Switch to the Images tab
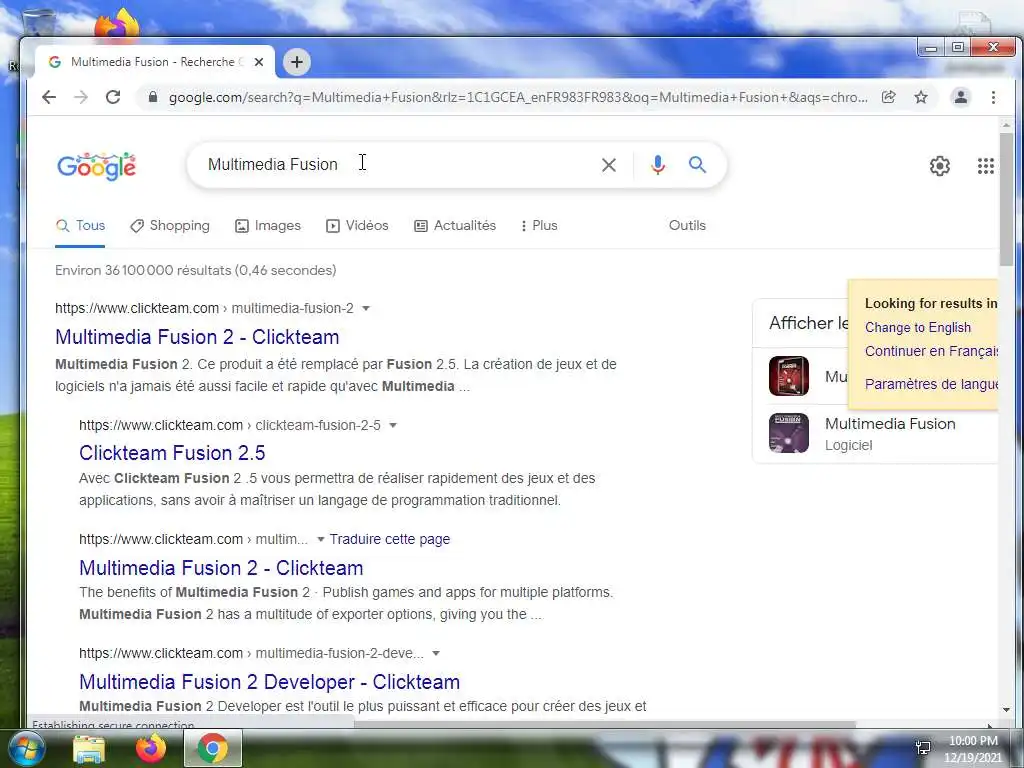Screen dimensions: 1024x768 [x=268, y=226]
